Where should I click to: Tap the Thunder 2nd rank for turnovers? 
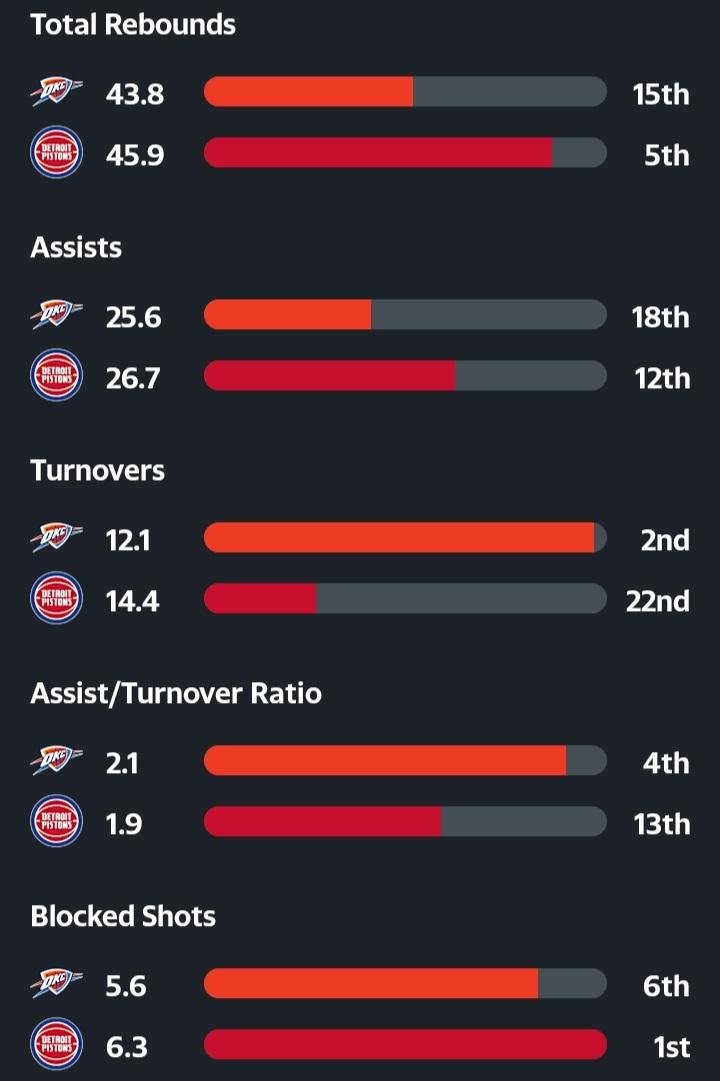[x=665, y=540]
